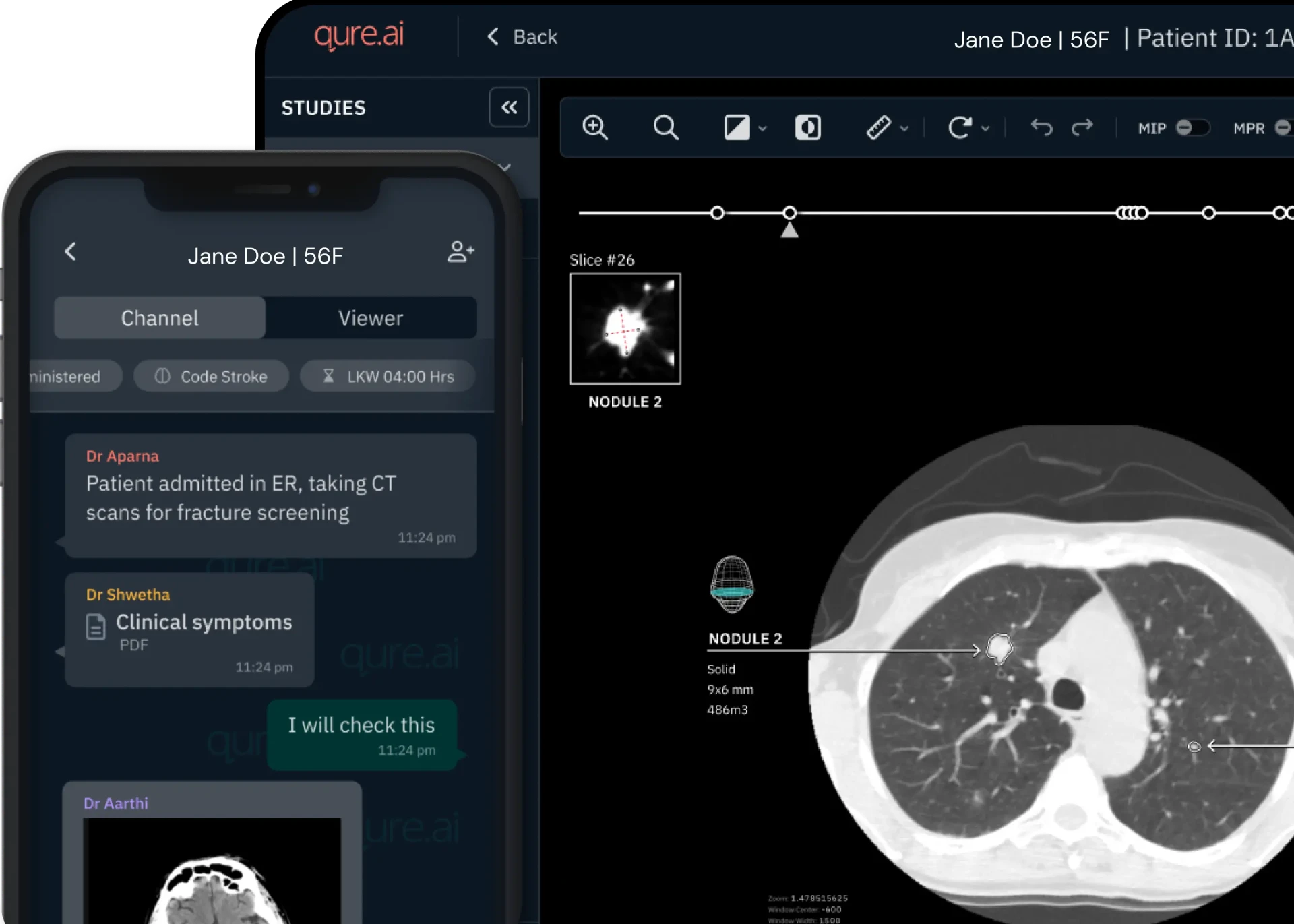The height and width of the screenshot is (924, 1294).
Task: Switch to the Channel tab
Action: click(159, 317)
